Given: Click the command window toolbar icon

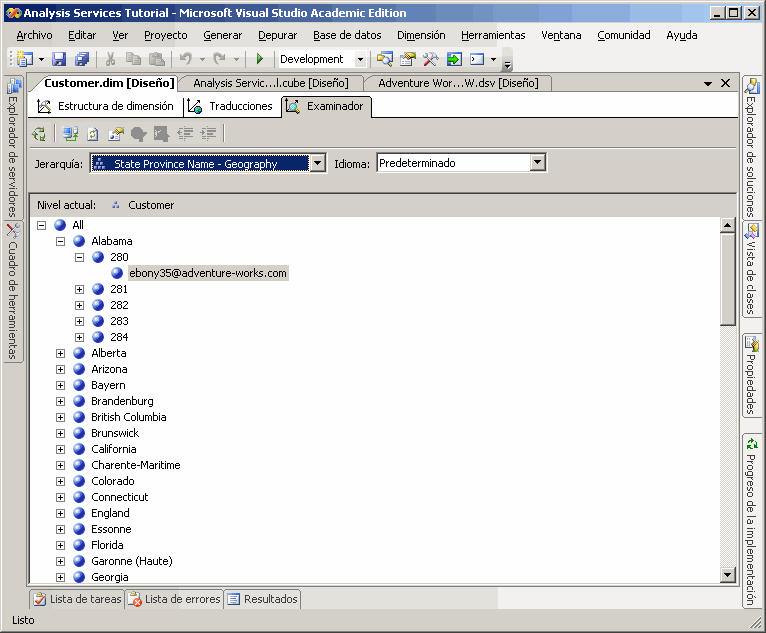Looking at the screenshot, I should click(477, 60).
